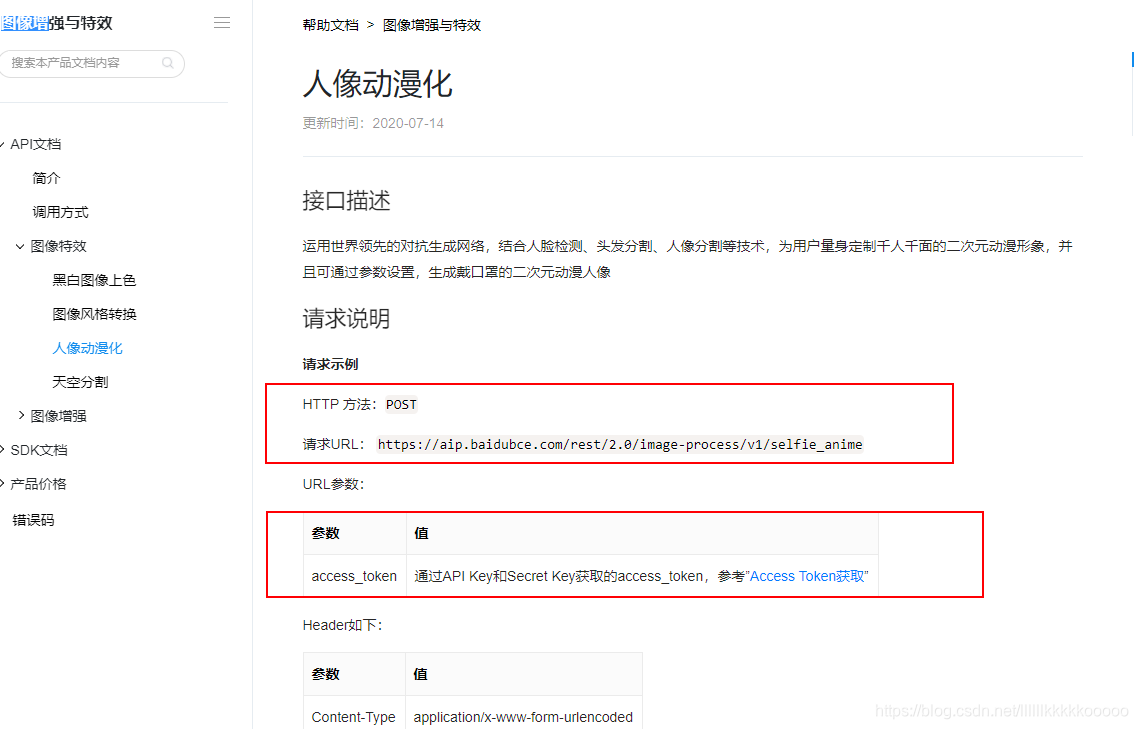This screenshot has width=1138, height=729.
Task: Click the 请求URL endpoint text
Action: point(620,444)
